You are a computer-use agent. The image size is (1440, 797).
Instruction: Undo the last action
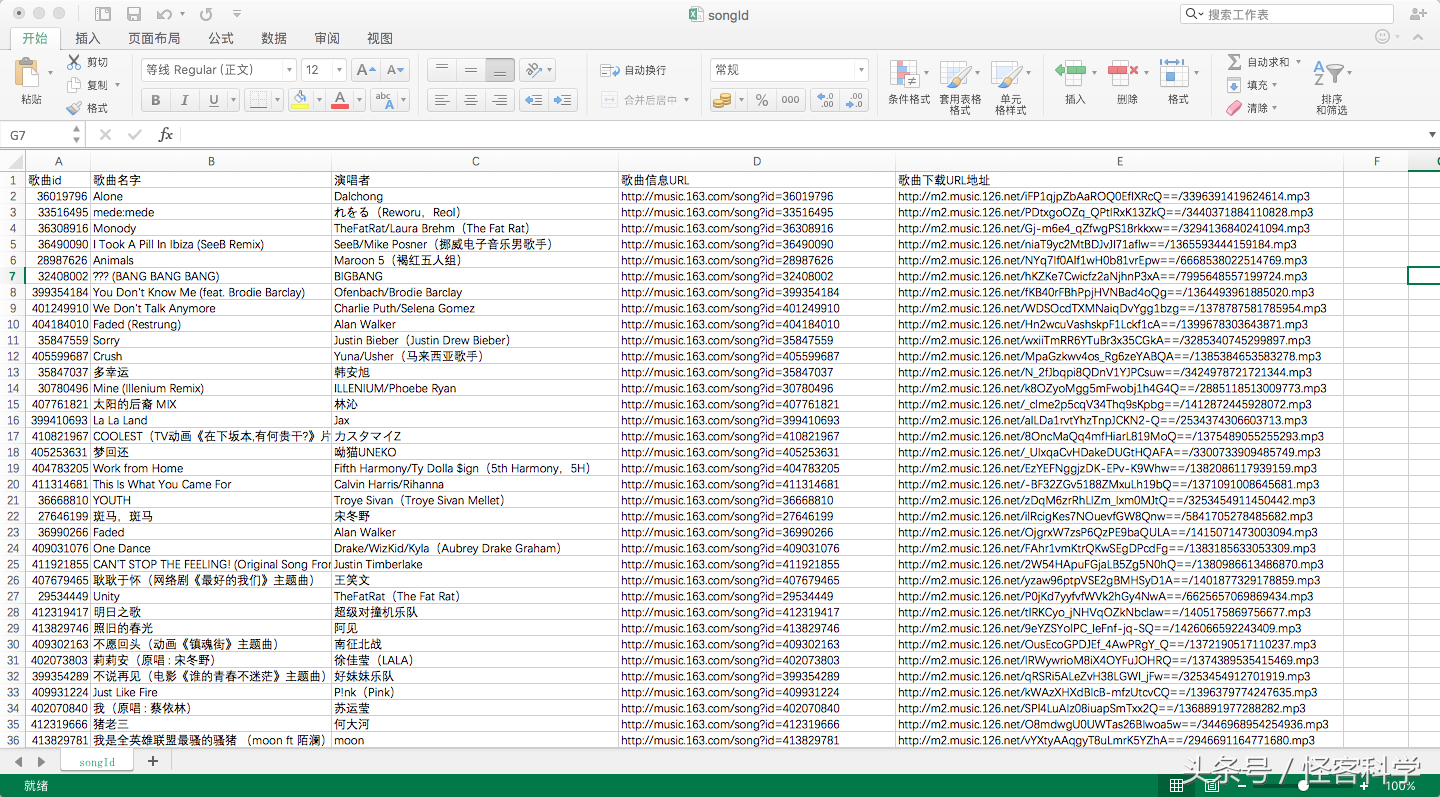[x=164, y=14]
